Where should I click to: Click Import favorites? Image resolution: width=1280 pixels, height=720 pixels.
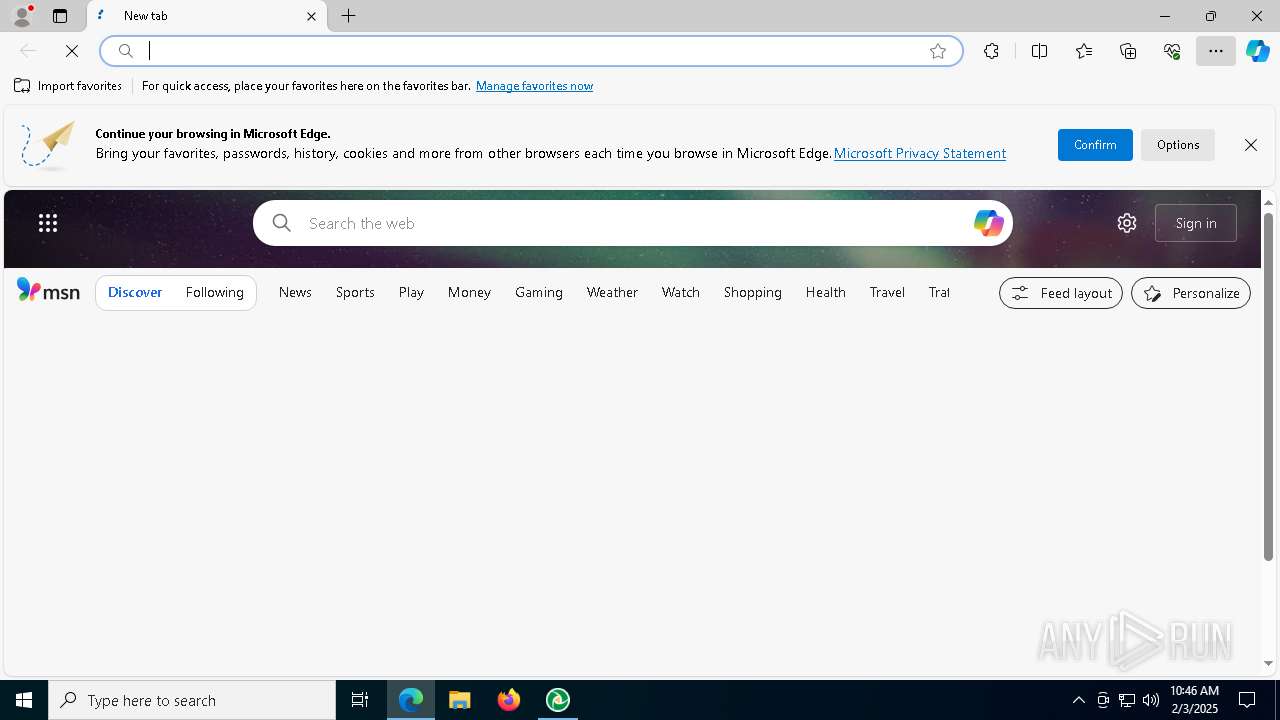point(68,86)
